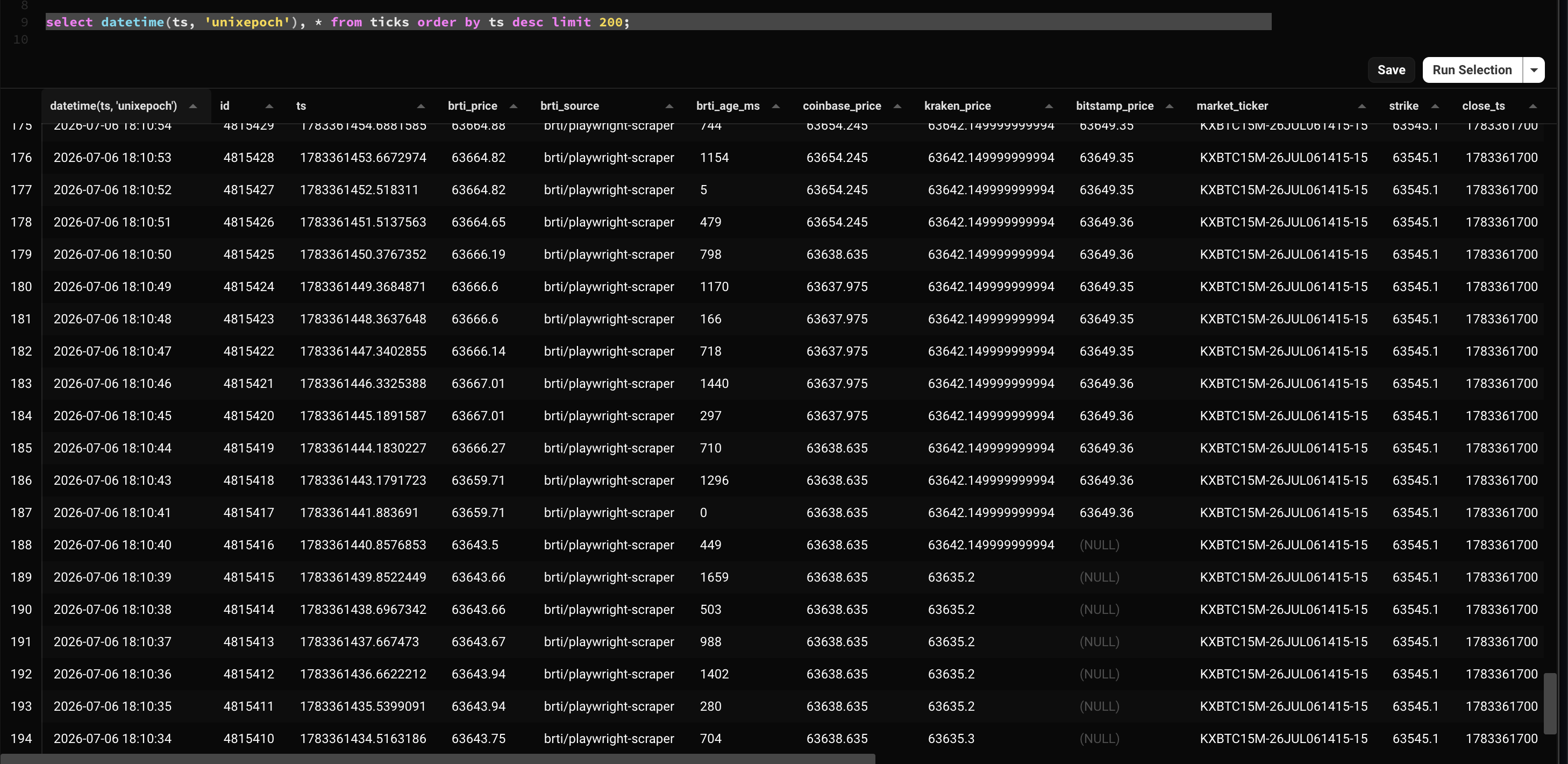
Task: Click the coinbase_price column header label
Action: pos(842,106)
